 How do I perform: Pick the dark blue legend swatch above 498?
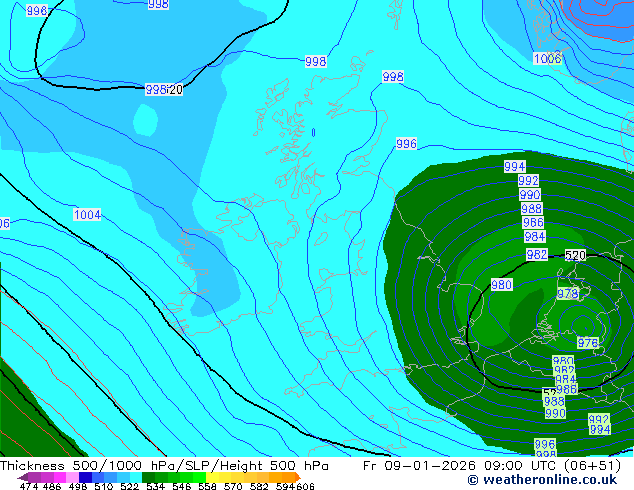click(85, 478)
